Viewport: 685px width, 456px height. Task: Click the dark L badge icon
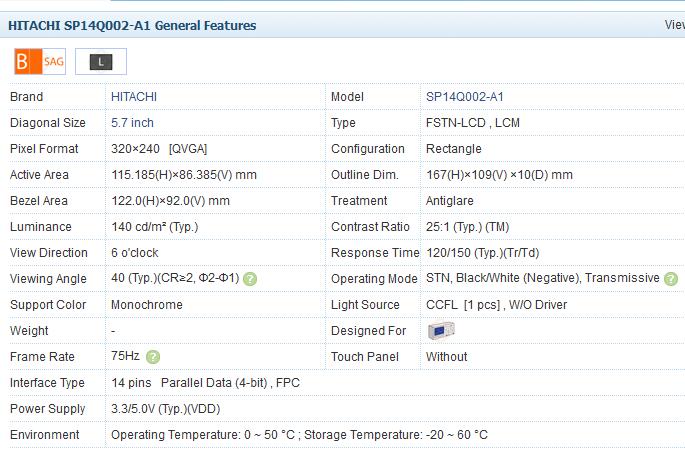pos(101,62)
